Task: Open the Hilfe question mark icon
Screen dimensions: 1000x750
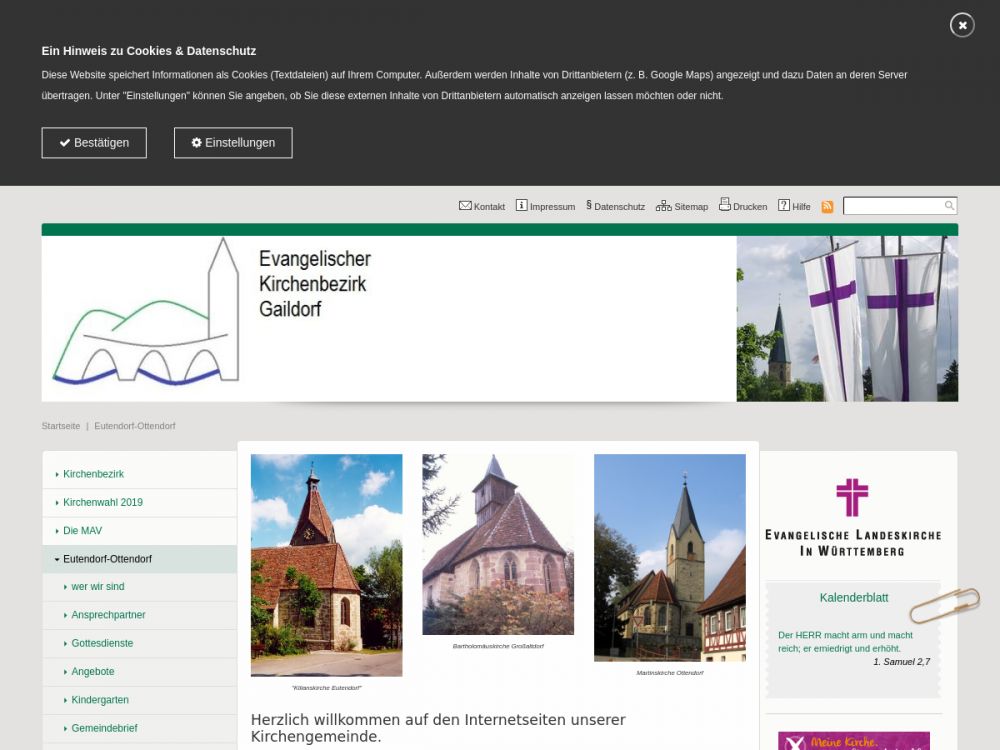Action: tap(784, 206)
